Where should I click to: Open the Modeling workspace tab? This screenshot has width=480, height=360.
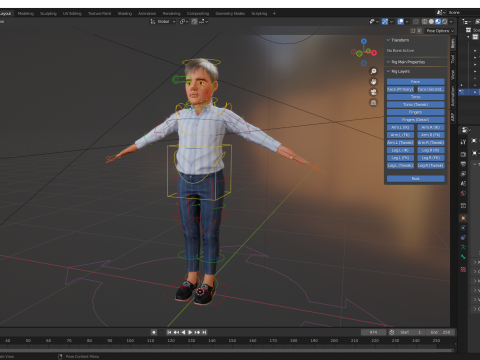[26, 13]
